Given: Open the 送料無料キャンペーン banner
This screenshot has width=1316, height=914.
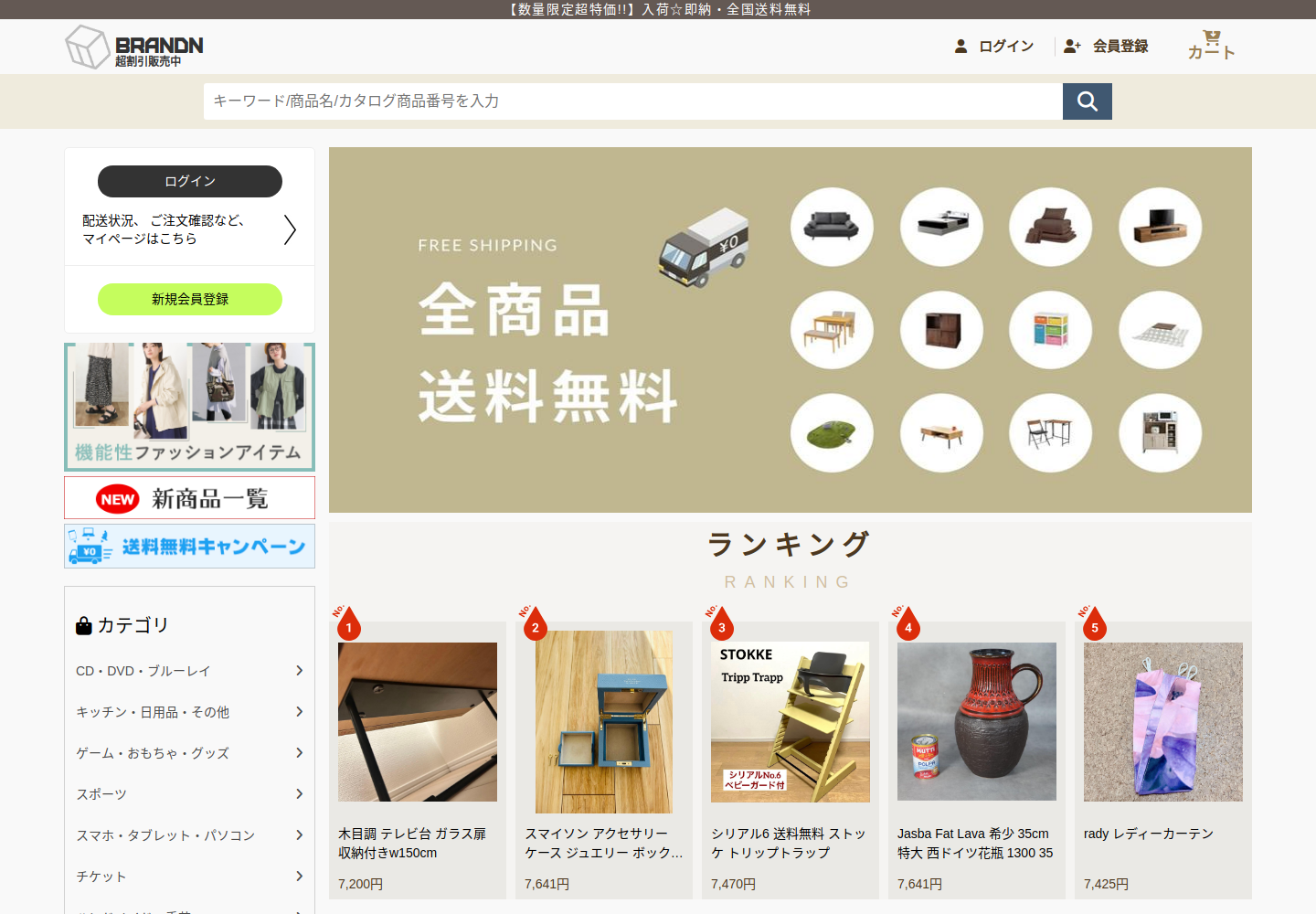Looking at the screenshot, I should tap(190, 546).
